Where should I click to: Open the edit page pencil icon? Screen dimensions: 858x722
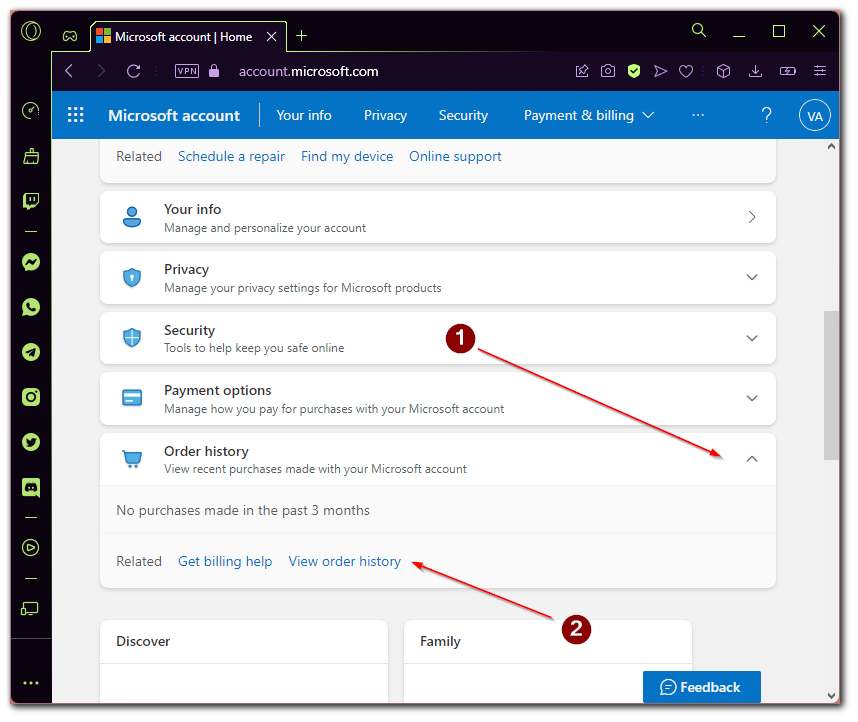(582, 71)
